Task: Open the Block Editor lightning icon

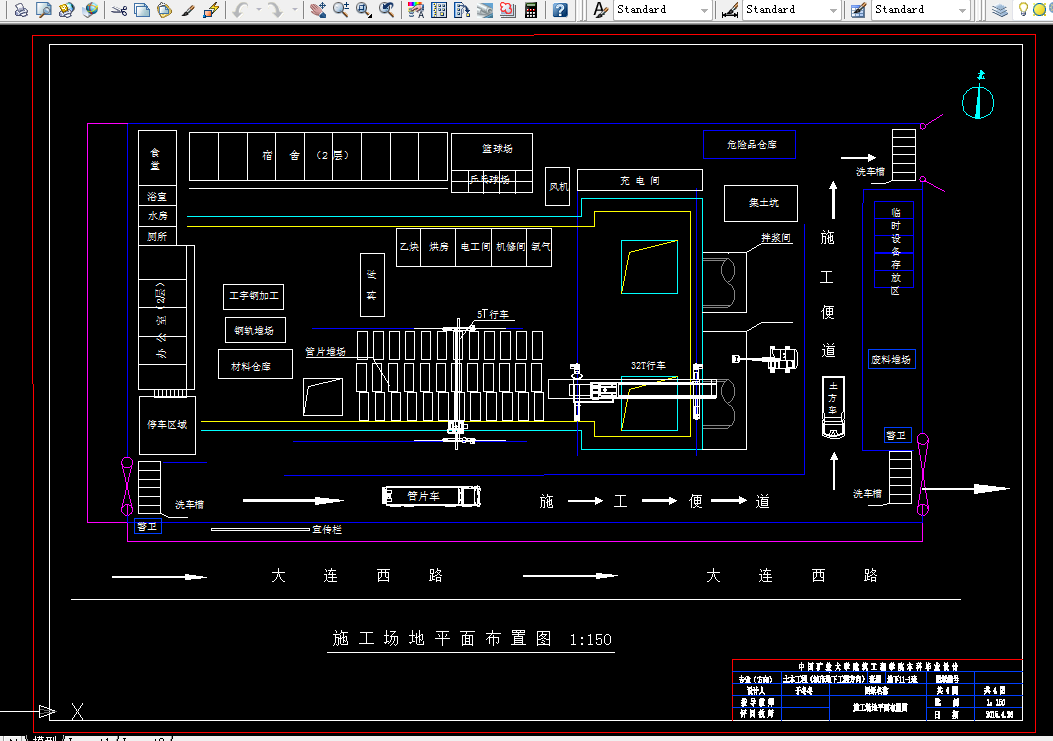Action: tap(210, 9)
